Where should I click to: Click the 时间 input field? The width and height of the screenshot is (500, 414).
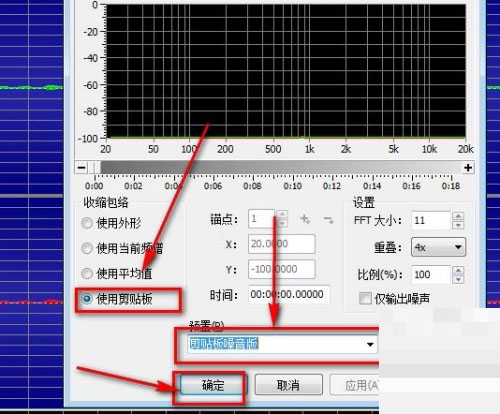click(289, 294)
